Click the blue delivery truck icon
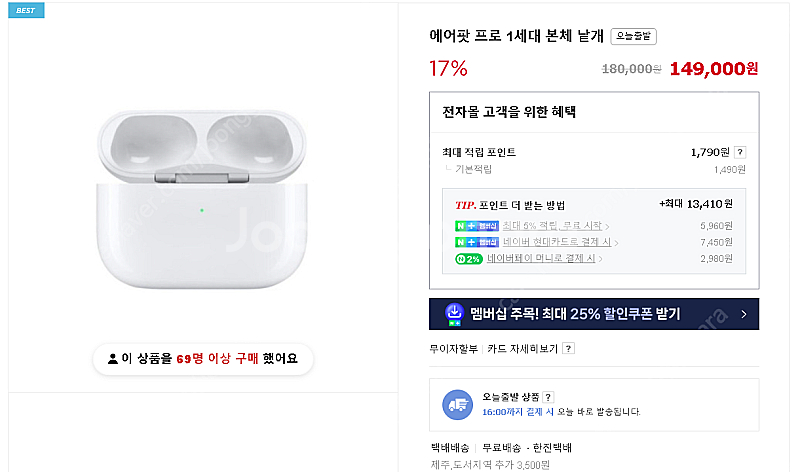Viewport: 800px width, 472px height. 457,404
